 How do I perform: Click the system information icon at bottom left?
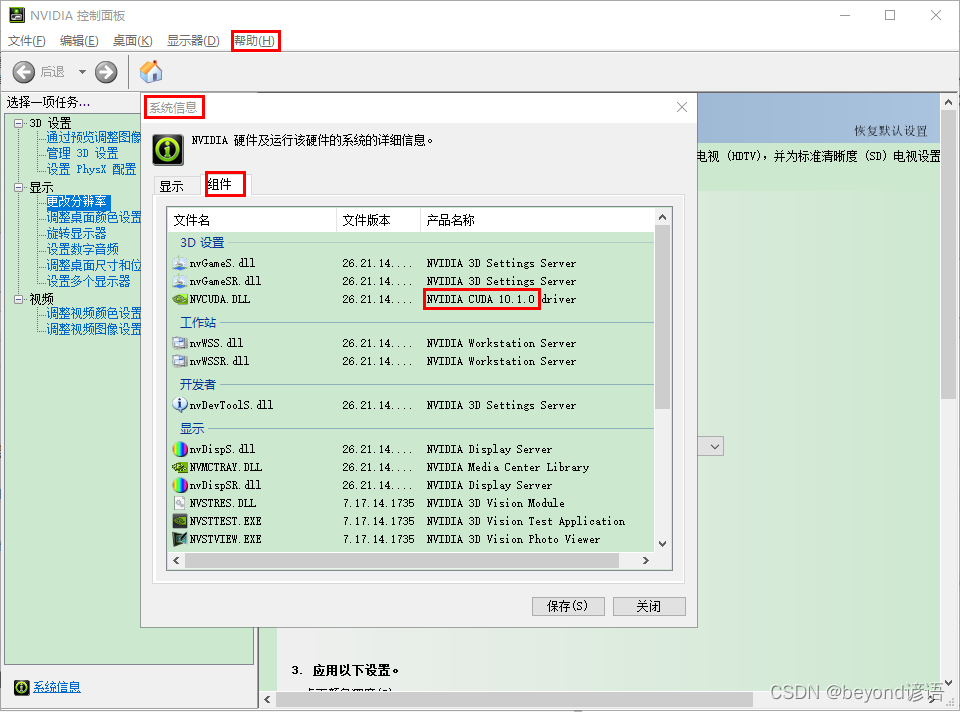click(x=21, y=688)
